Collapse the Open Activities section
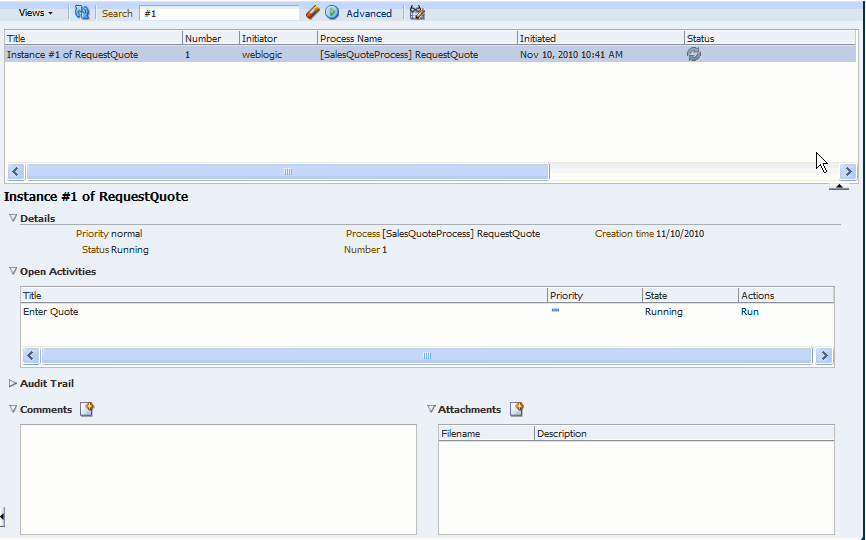The image size is (866, 540). click(x=13, y=271)
